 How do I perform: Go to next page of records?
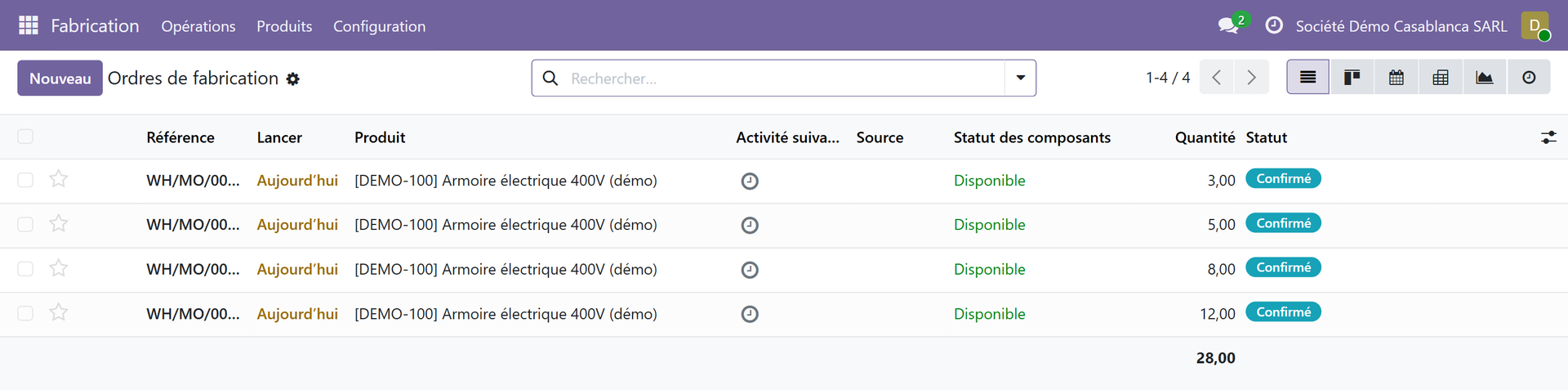coord(1252,78)
